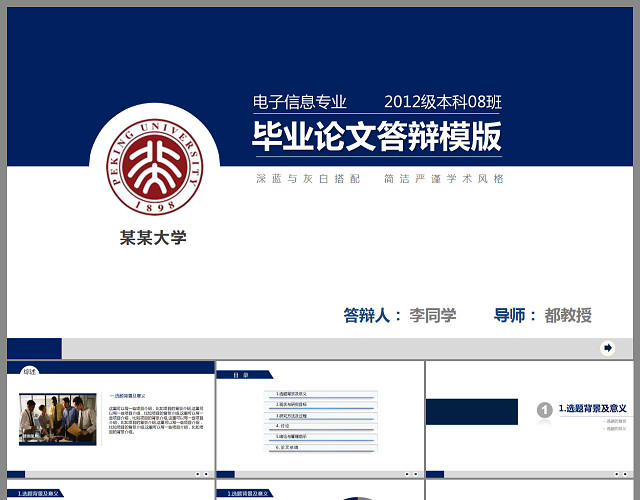Click heading 一.选题背景及意义 in overview slide
This screenshot has height=500, width=640.
pos(127,396)
